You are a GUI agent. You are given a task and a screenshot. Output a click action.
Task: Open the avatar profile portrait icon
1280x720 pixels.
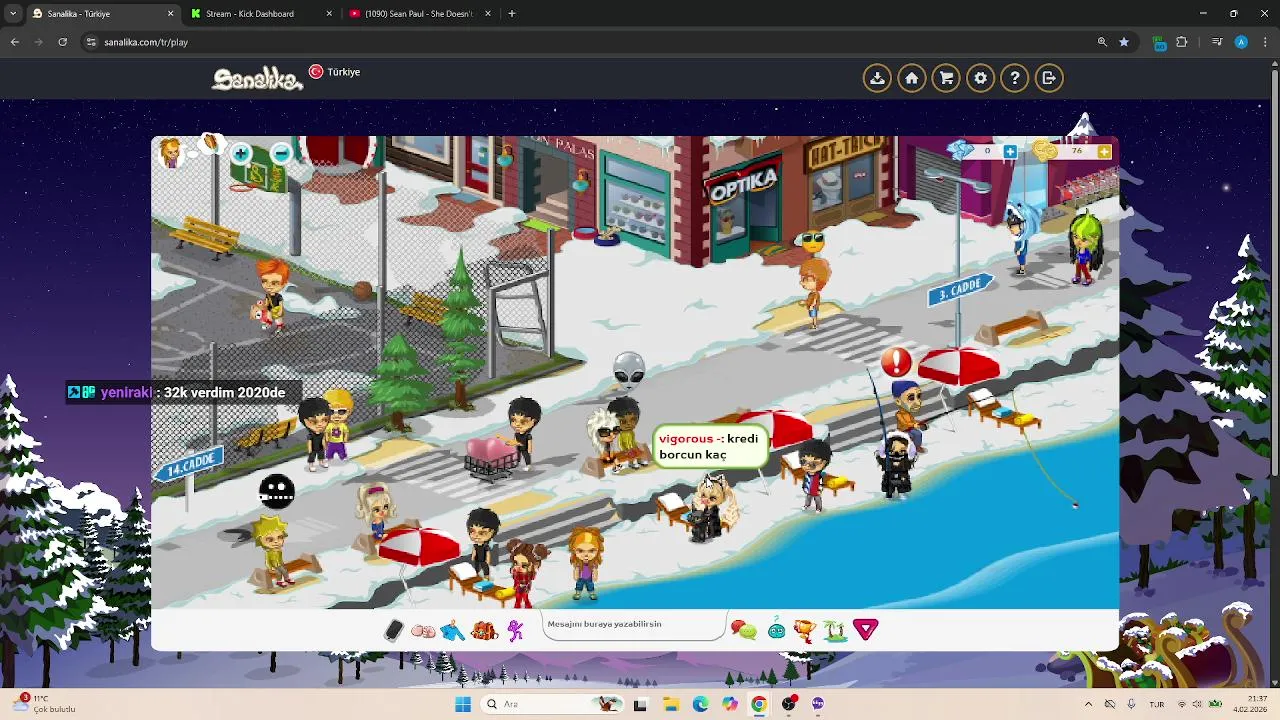(172, 153)
